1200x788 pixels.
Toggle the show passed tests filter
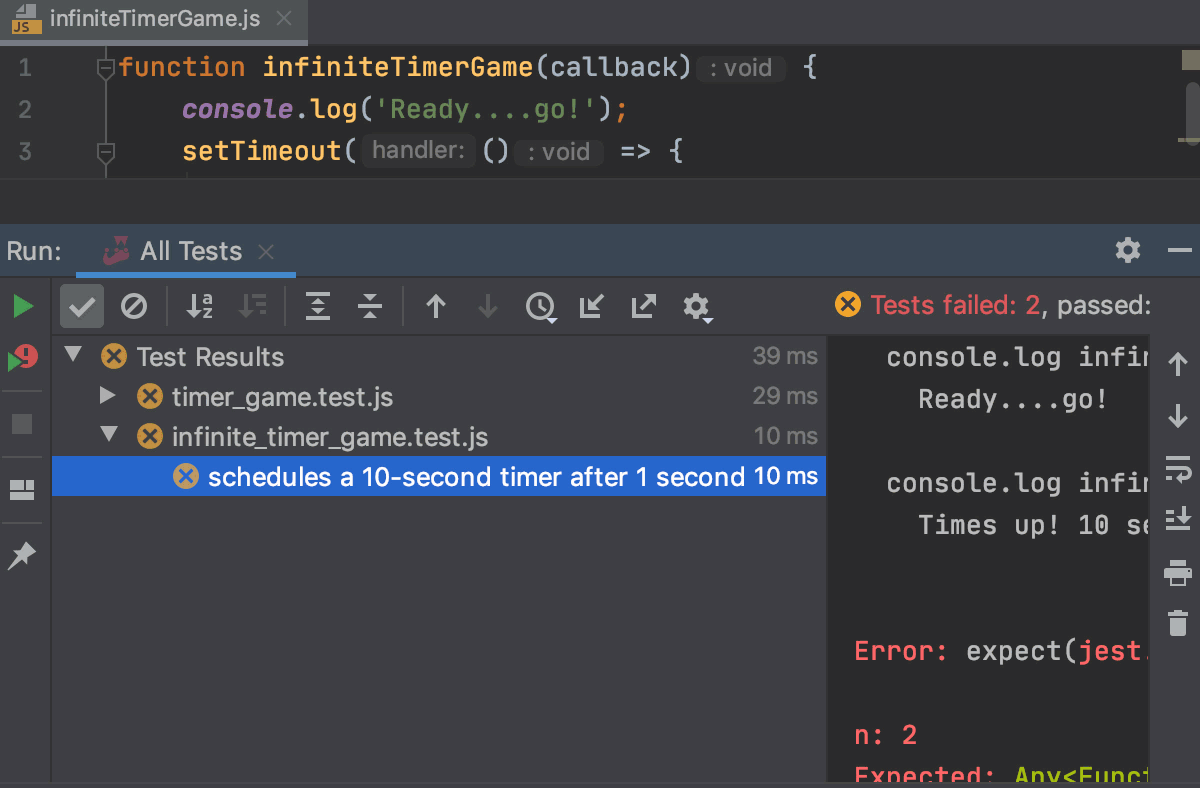[x=81, y=306]
